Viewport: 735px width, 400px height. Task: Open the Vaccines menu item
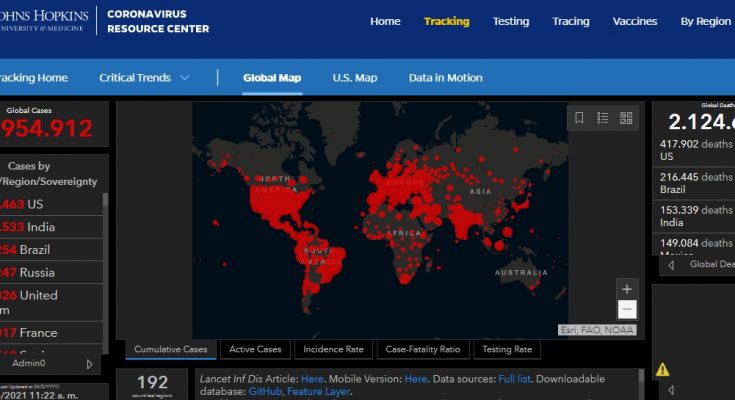635,22
